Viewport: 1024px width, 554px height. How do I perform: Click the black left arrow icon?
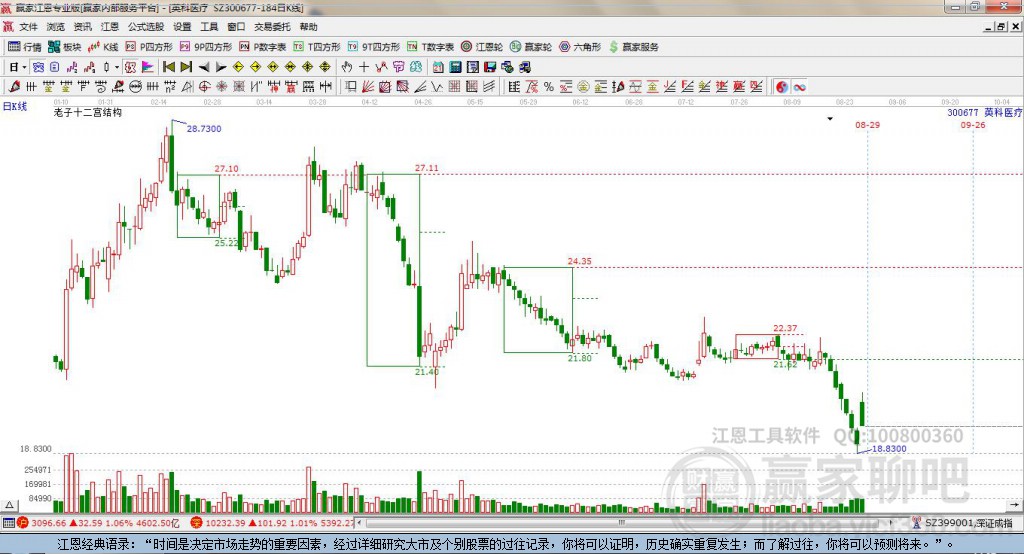pos(204,67)
